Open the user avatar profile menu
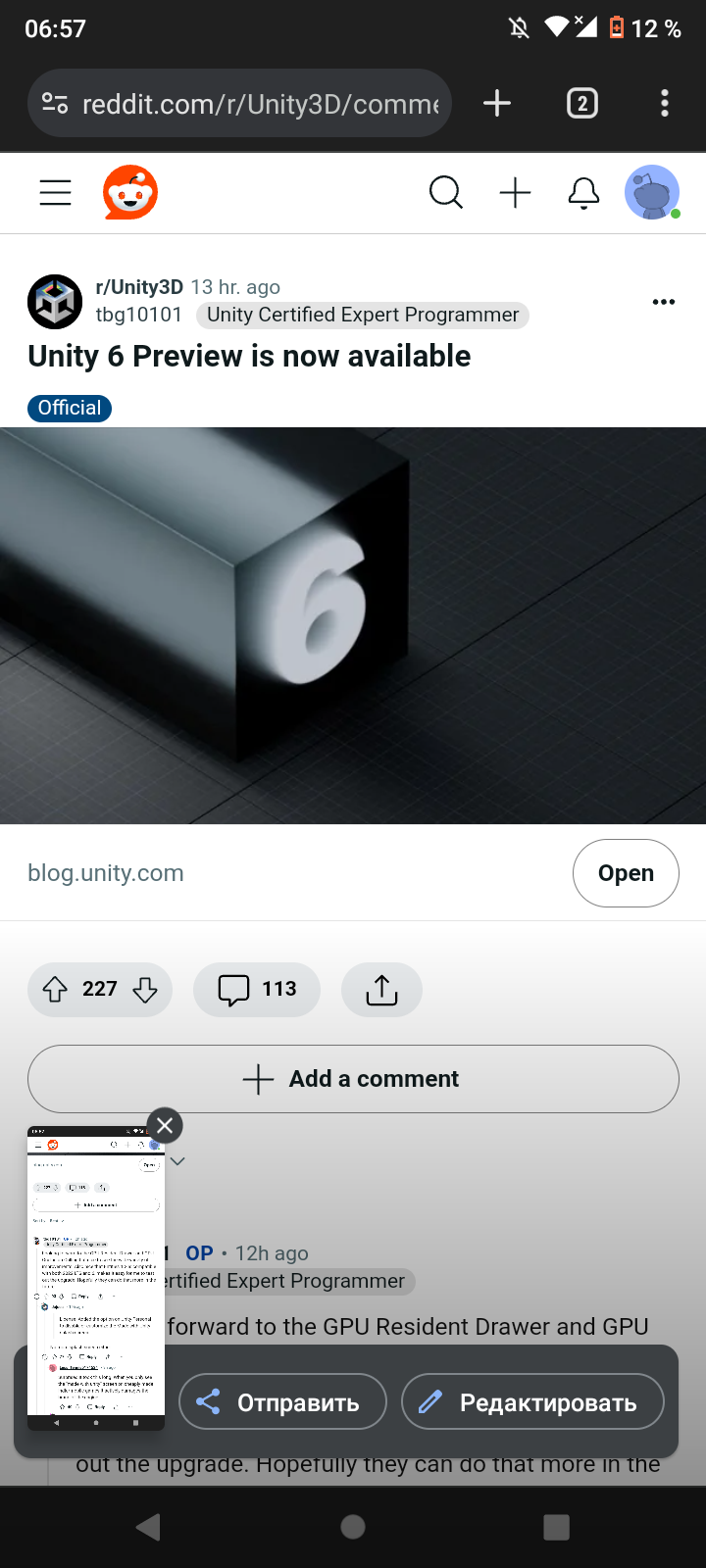 point(652,192)
